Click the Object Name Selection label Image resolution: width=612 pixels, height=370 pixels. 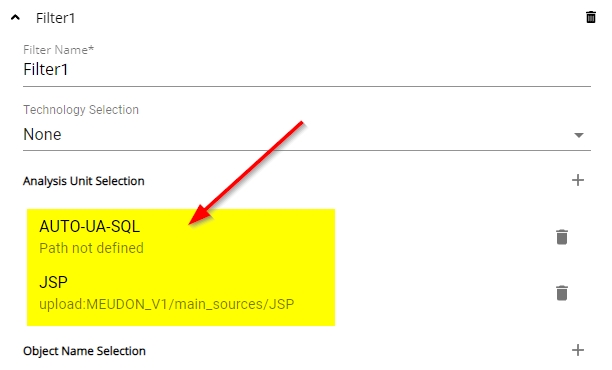pyautogui.click(x=84, y=351)
